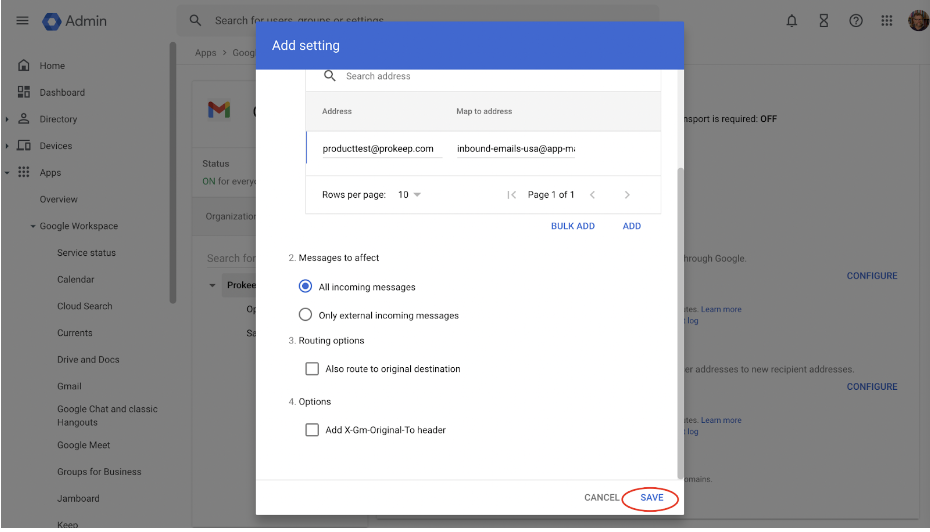The width and height of the screenshot is (930, 532).
Task: Go to next page of addresses
Action: 627,195
